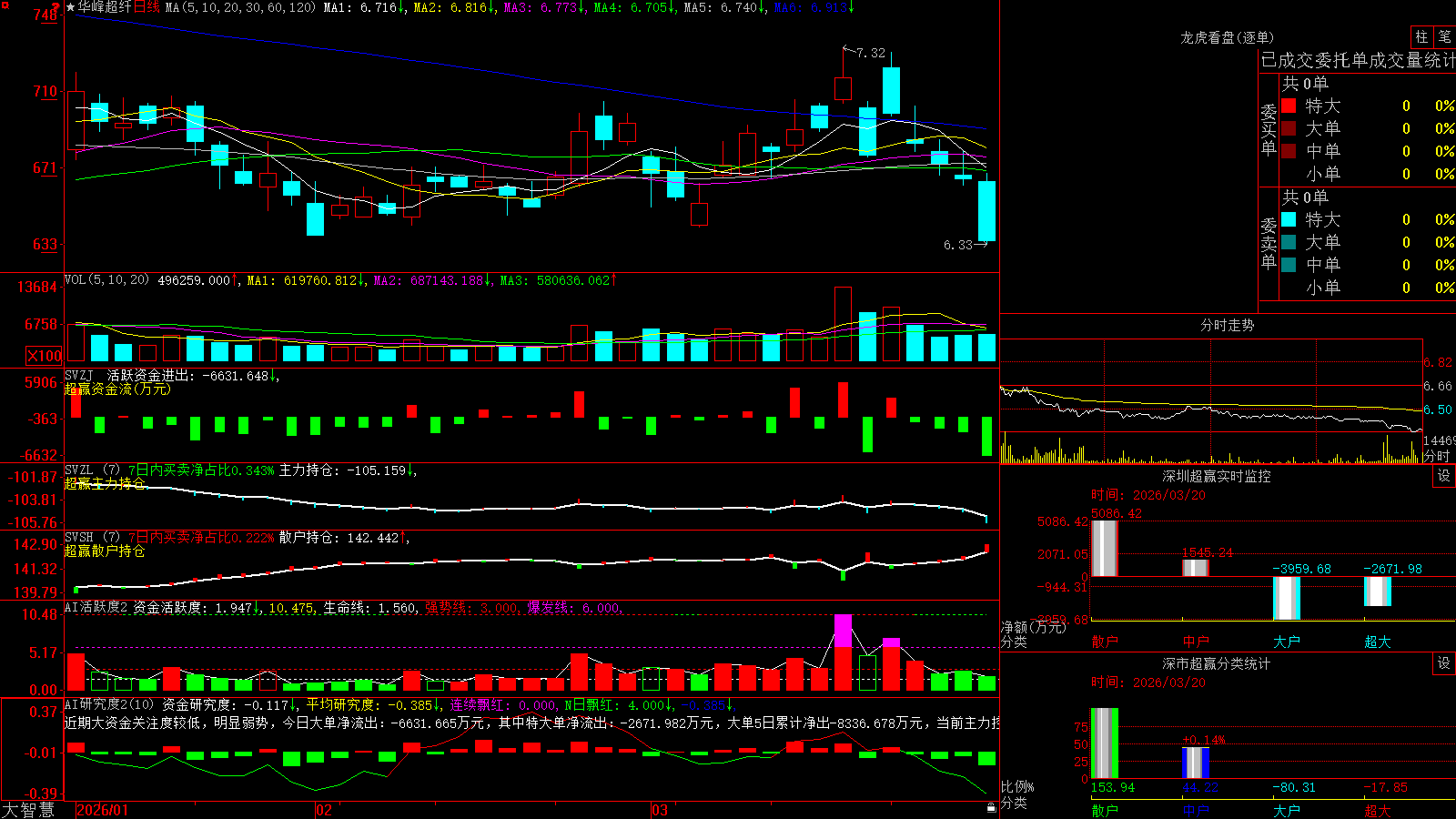Click the star icon beside 华峰超纤

(70, 7)
